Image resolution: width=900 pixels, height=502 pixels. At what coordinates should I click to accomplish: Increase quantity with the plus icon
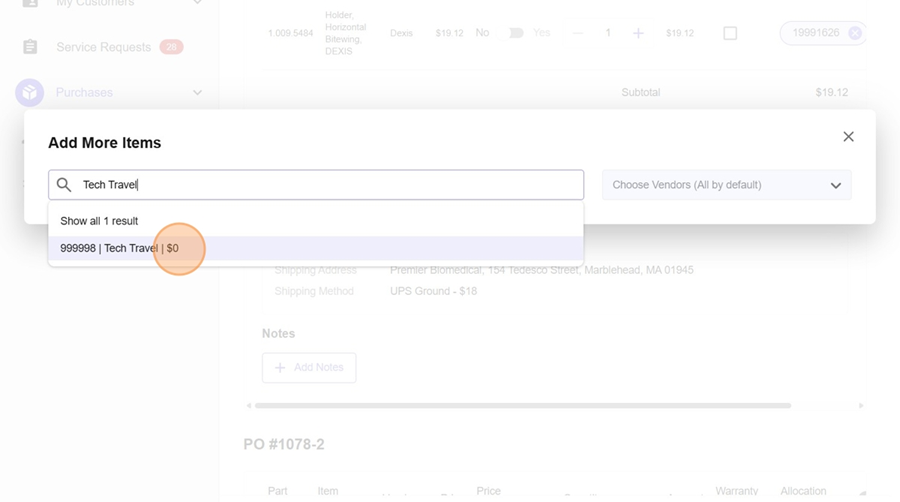(x=638, y=33)
